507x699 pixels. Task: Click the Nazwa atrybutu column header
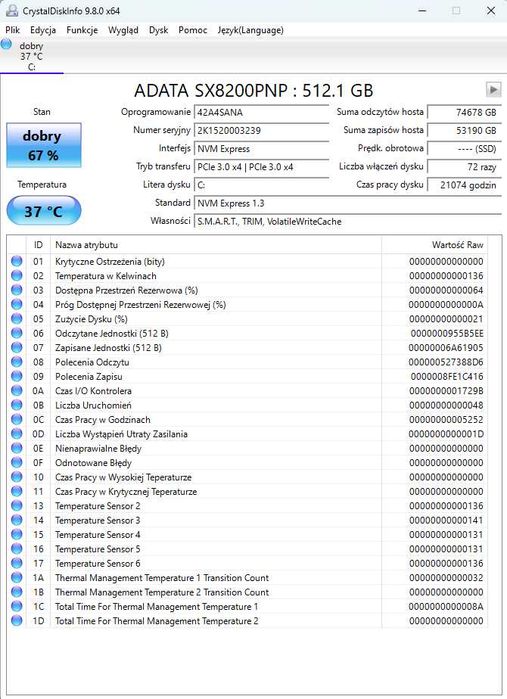(216, 245)
